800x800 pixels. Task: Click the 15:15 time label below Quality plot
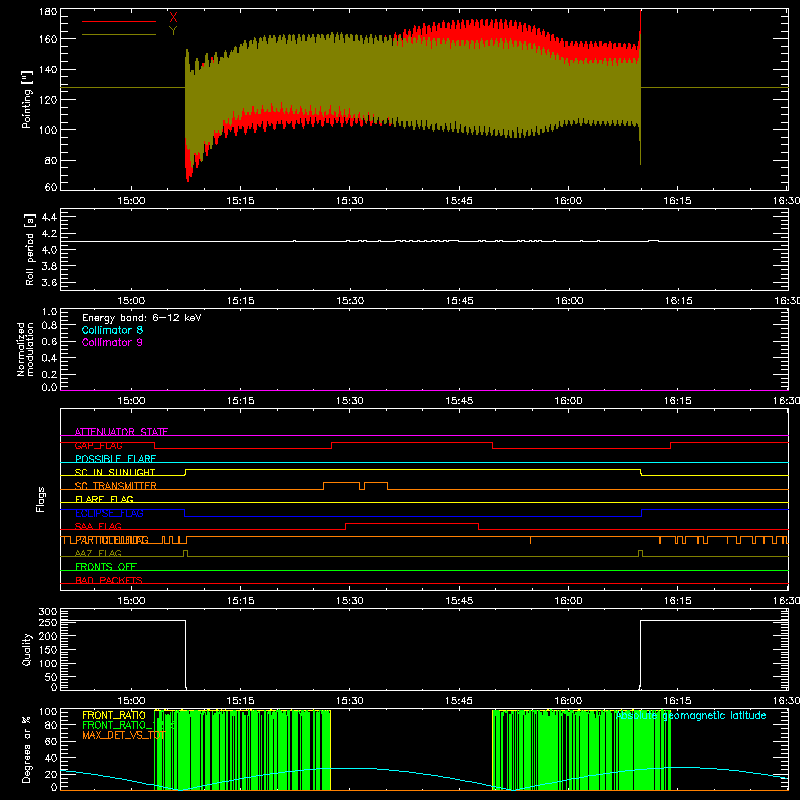click(241, 701)
